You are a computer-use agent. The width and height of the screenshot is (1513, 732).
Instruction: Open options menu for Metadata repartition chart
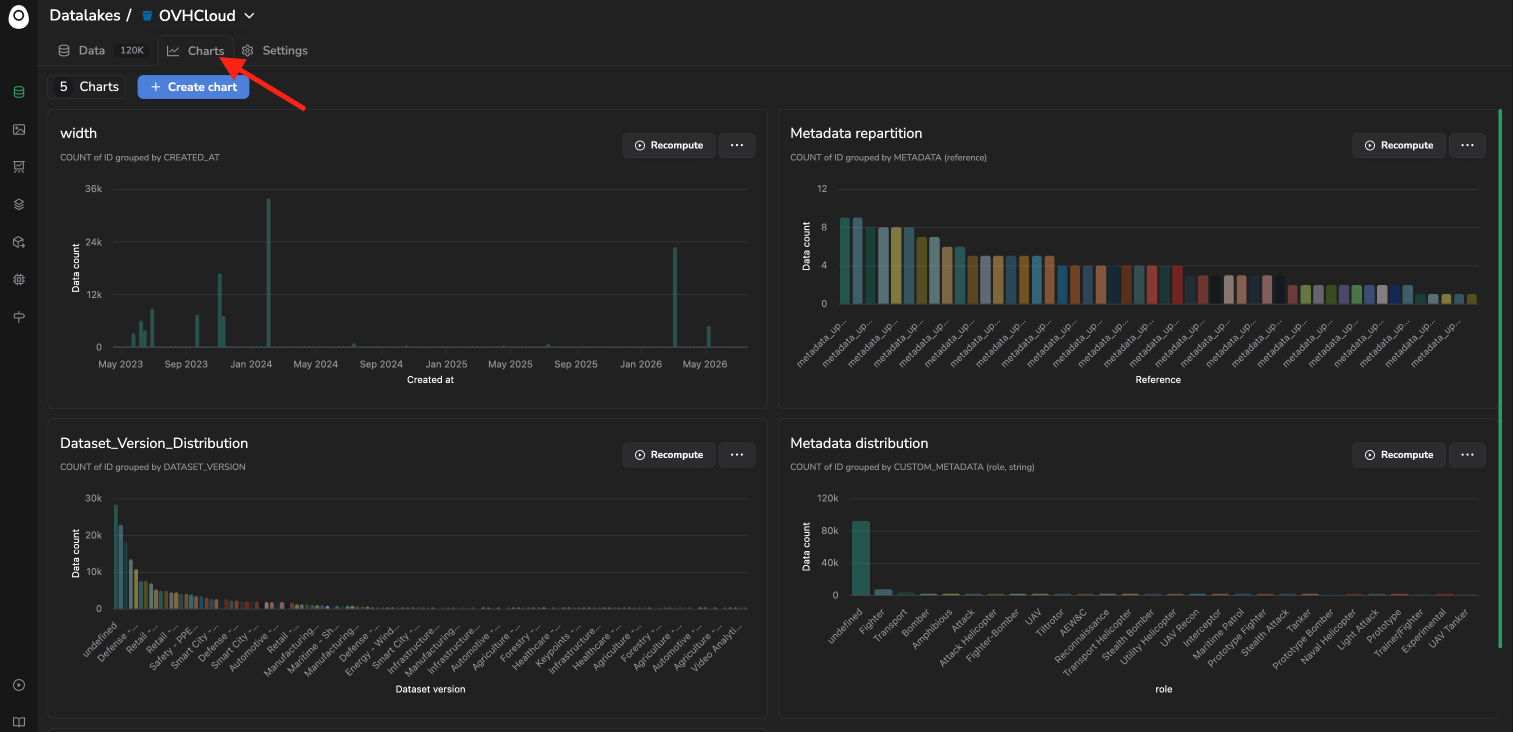1467,145
